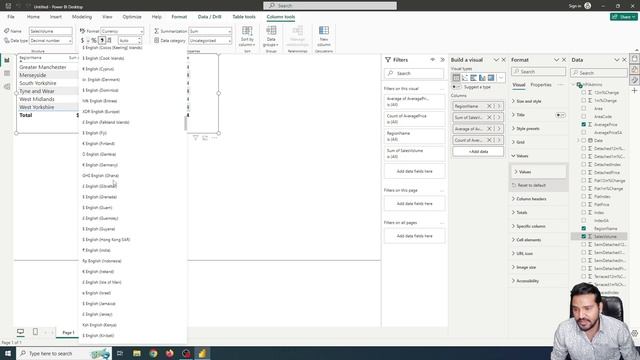
Task: Open Data groups menu
Action: (271, 36)
